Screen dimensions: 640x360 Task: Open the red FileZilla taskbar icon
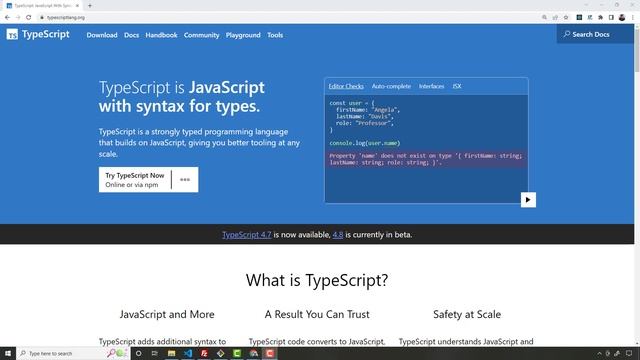[204, 353]
